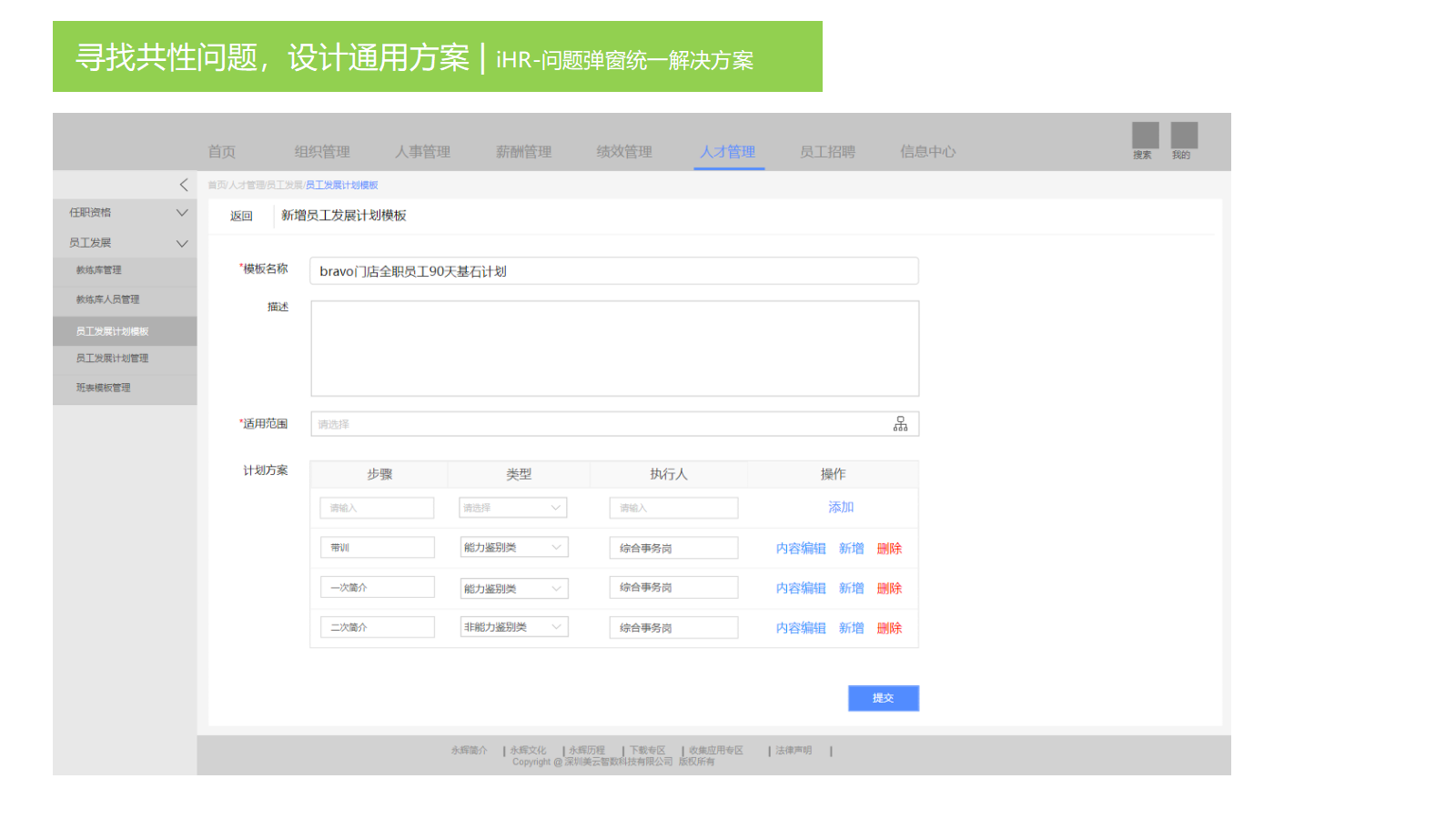Image resolution: width=1456 pixels, height=819 pixels.
Task: Open the 我的 profile icon
Action: pyautogui.click(x=1183, y=136)
